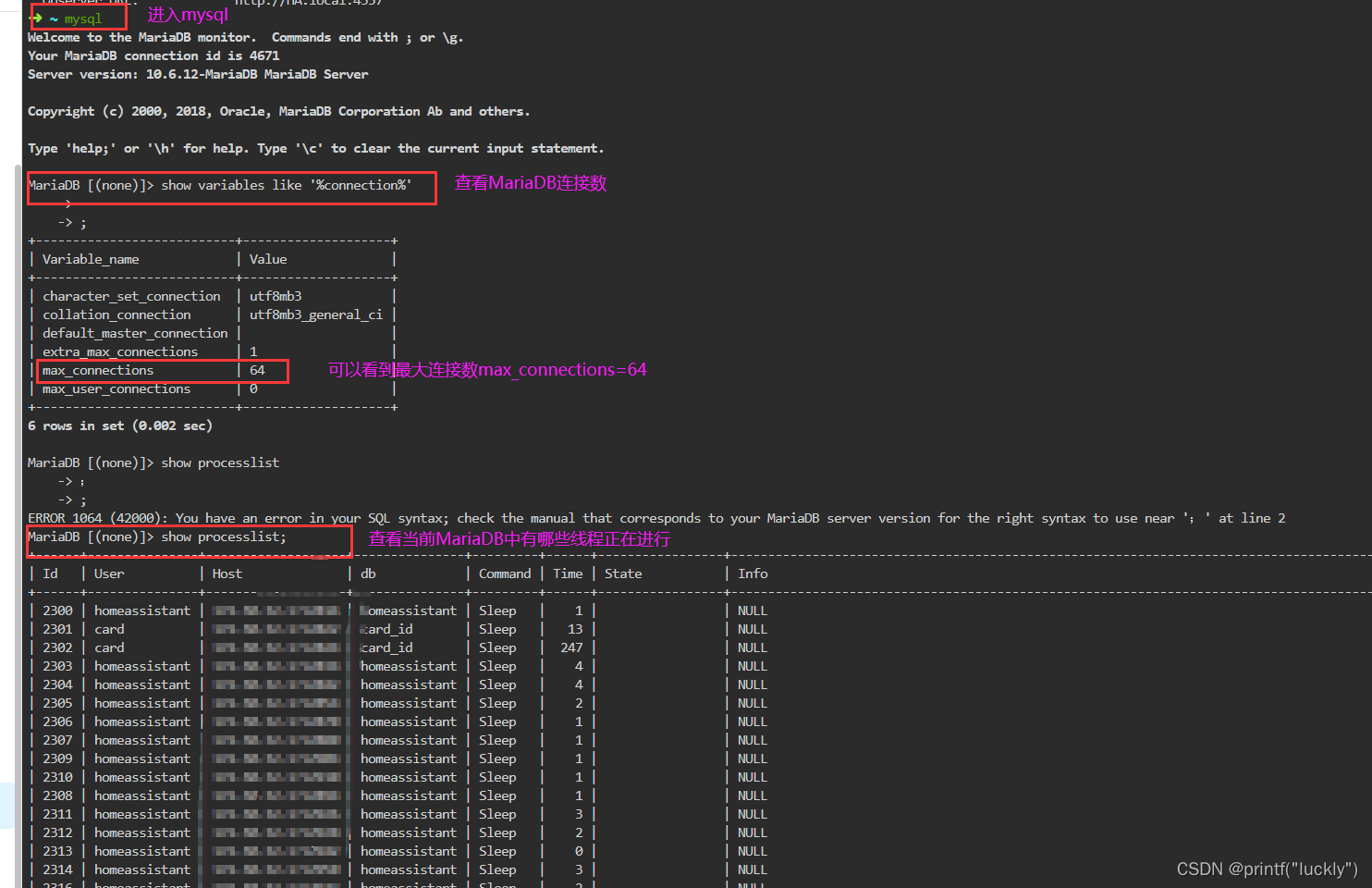Click the 'State' column header
The width and height of the screenshot is (1372, 888).
623,573
